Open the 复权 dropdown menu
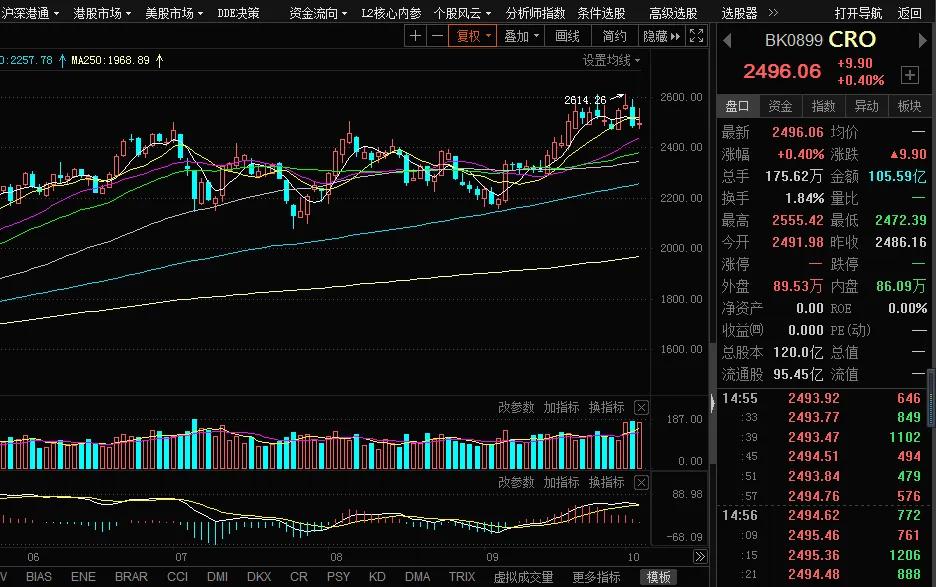This screenshot has height=587, width=936. [x=486, y=35]
